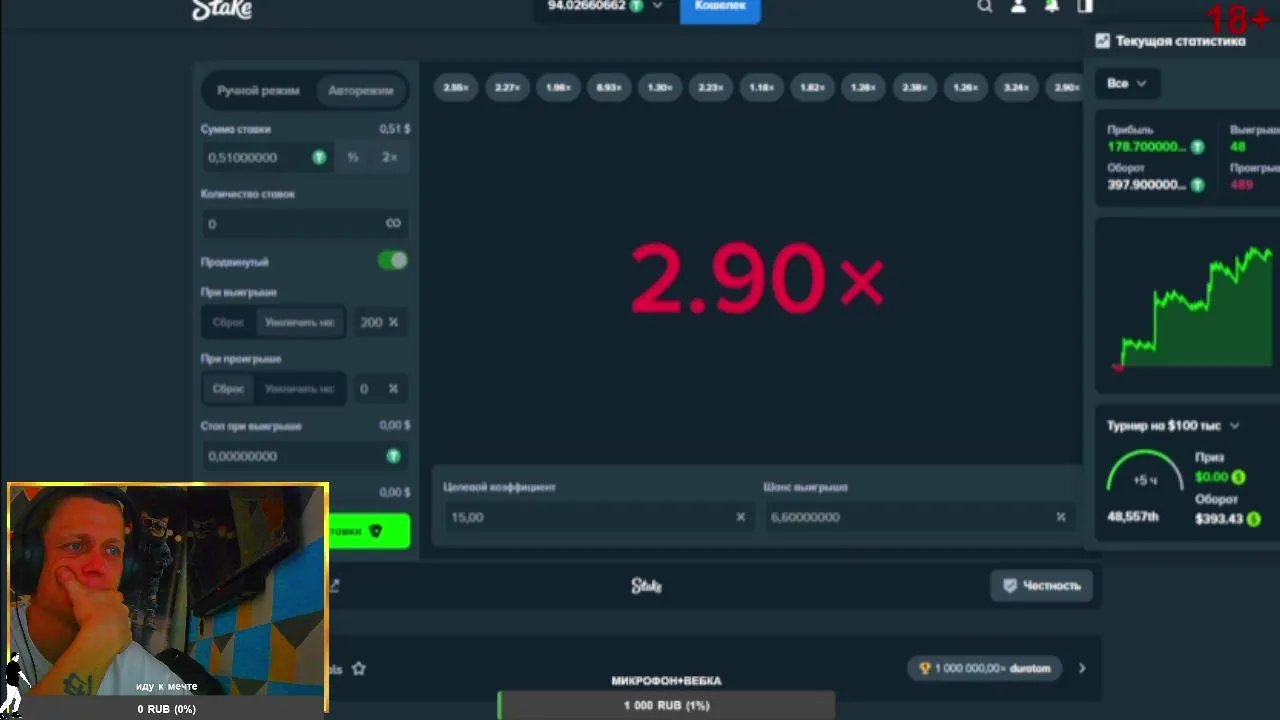Viewport: 1280px width, 720px height.
Task: Double the bet with 2× button
Action: tap(389, 157)
